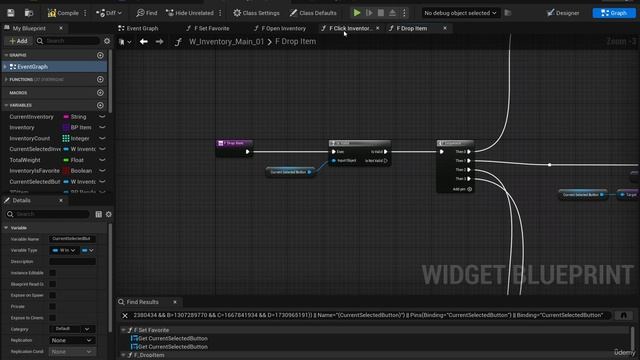
Task: Open the Compile options menu (three dots)
Action: click(x=85, y=13)
